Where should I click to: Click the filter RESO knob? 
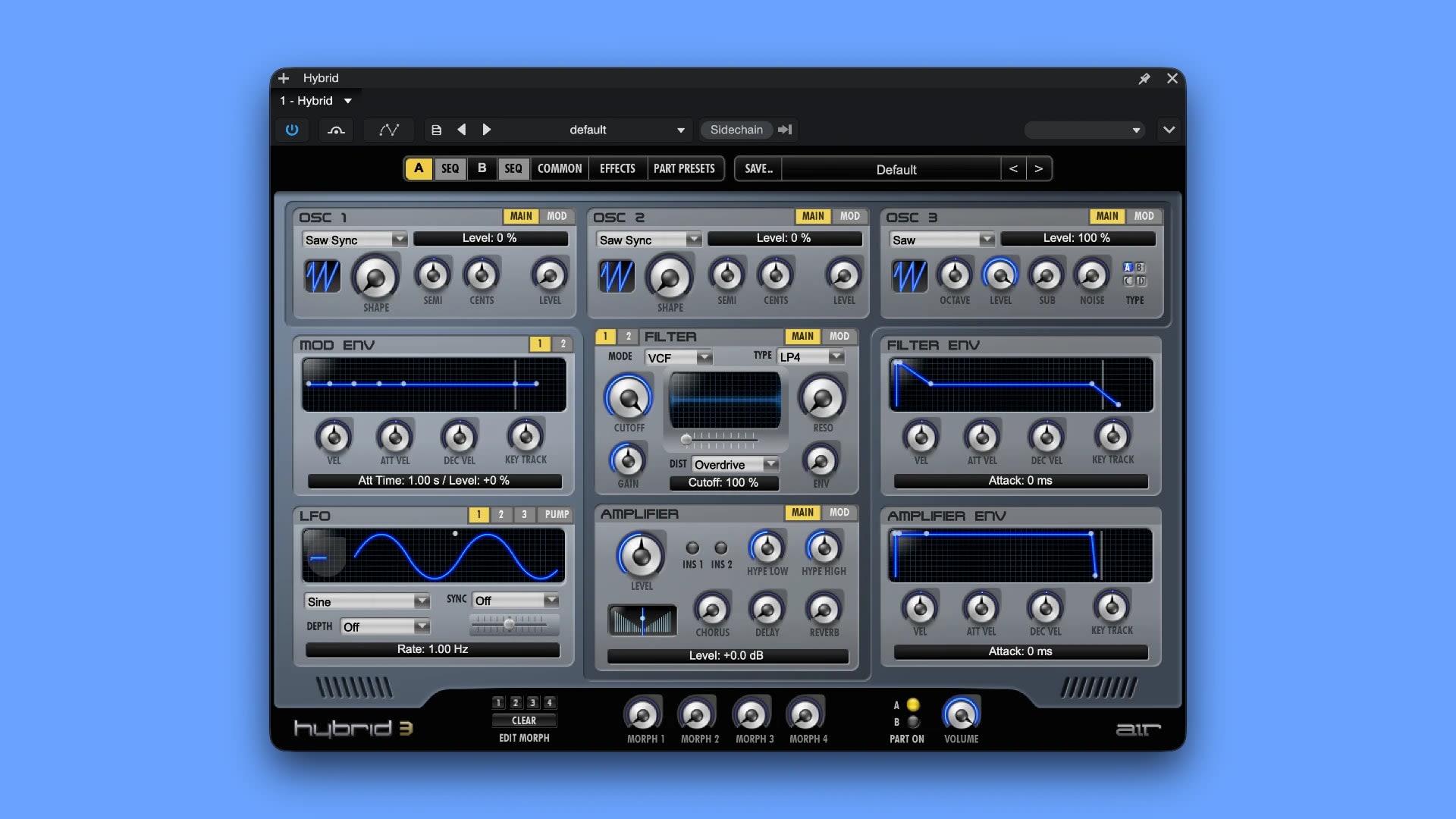click(822, 397)
